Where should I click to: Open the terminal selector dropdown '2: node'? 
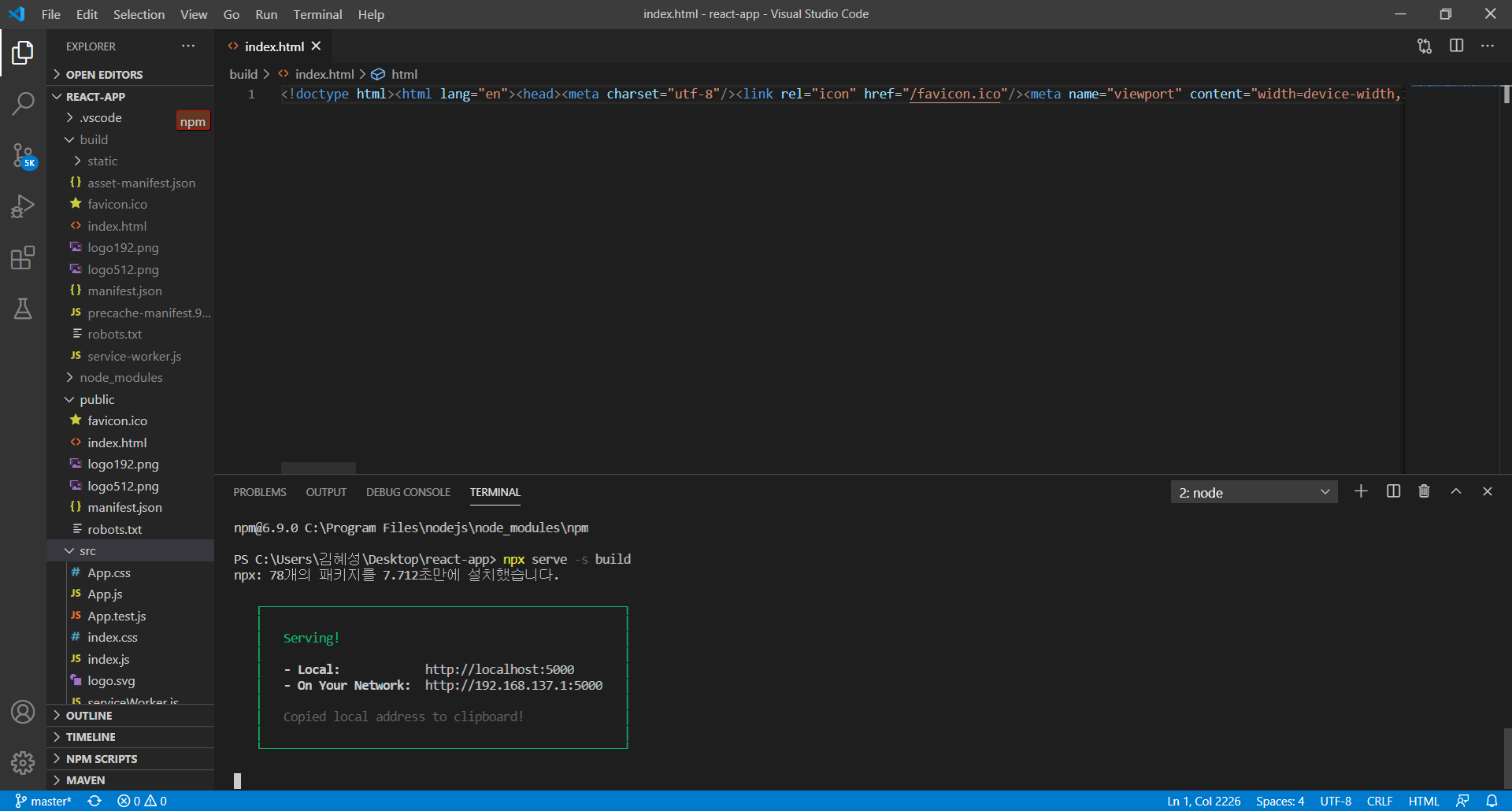tap(1254, 492)
